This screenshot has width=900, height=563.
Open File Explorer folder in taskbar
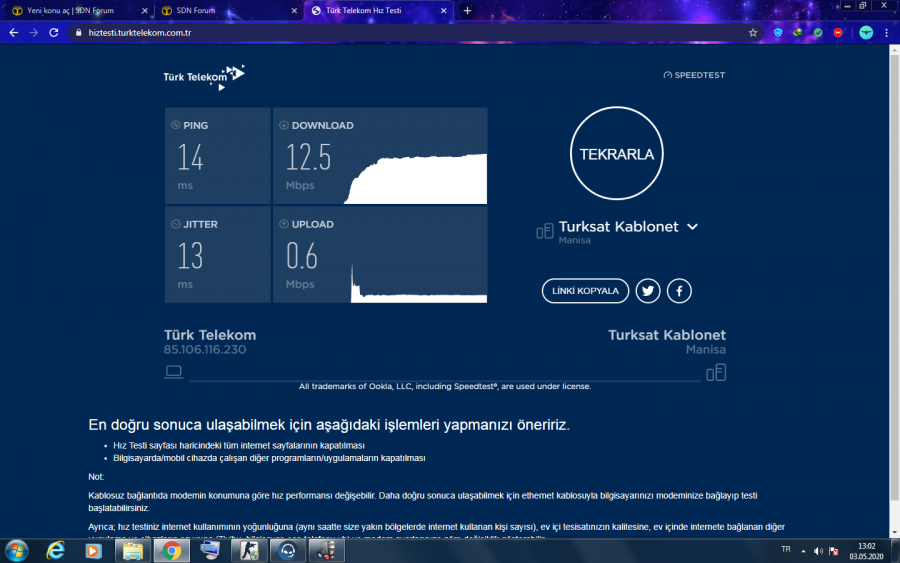[133, 551]
